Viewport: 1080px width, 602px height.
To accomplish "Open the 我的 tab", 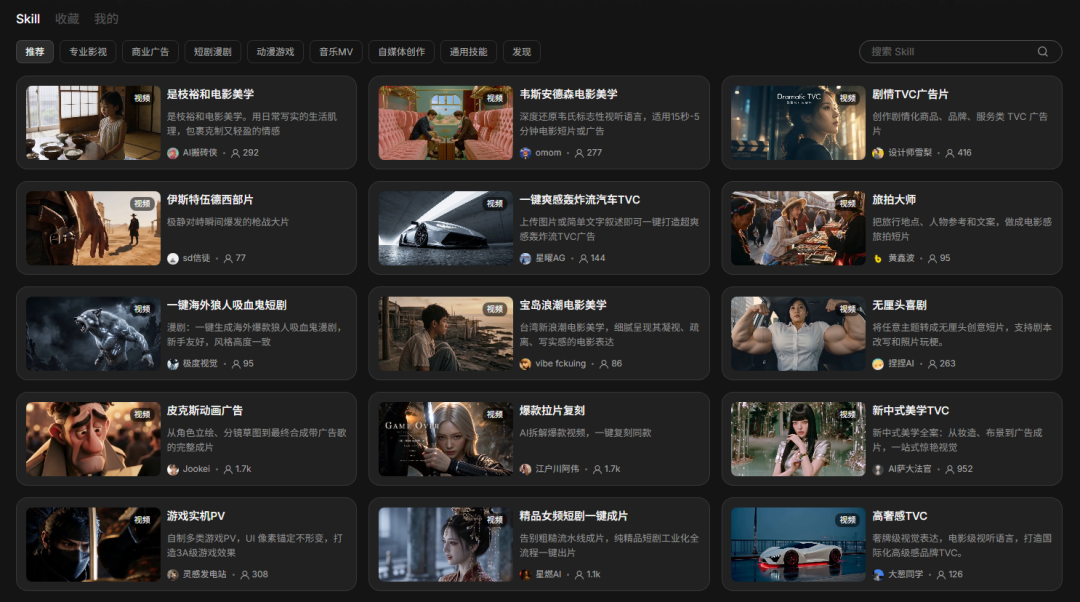I will click(106, 19).
